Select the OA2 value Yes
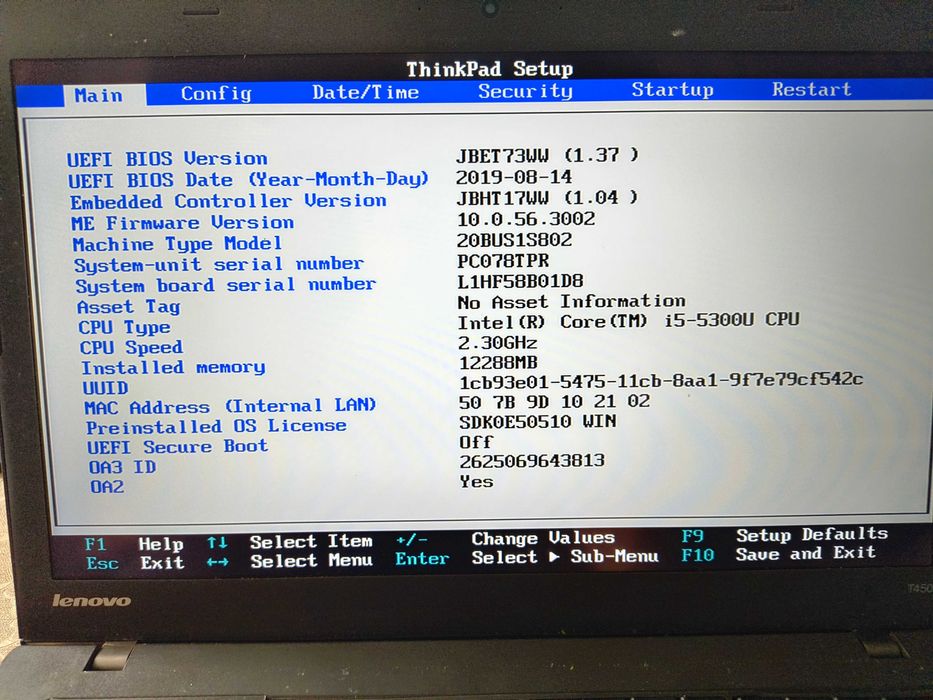 coord(476,482)
